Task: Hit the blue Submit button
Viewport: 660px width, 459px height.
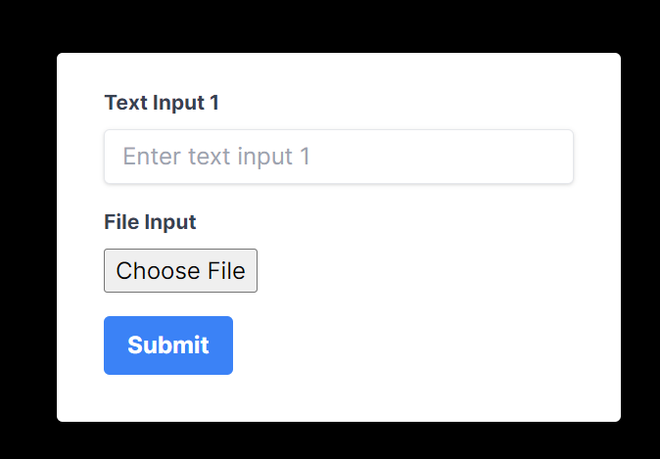Action: click(x=168, y=345)
